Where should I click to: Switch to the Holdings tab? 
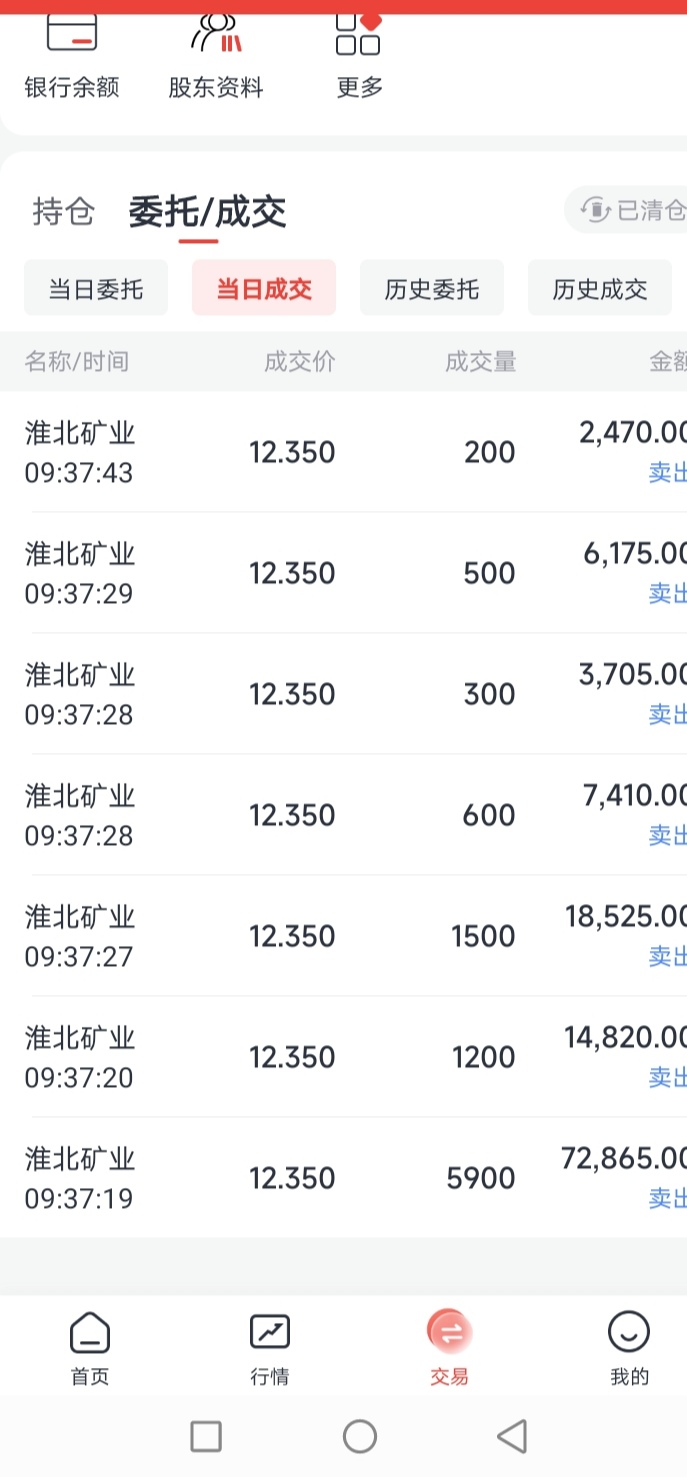64,211
